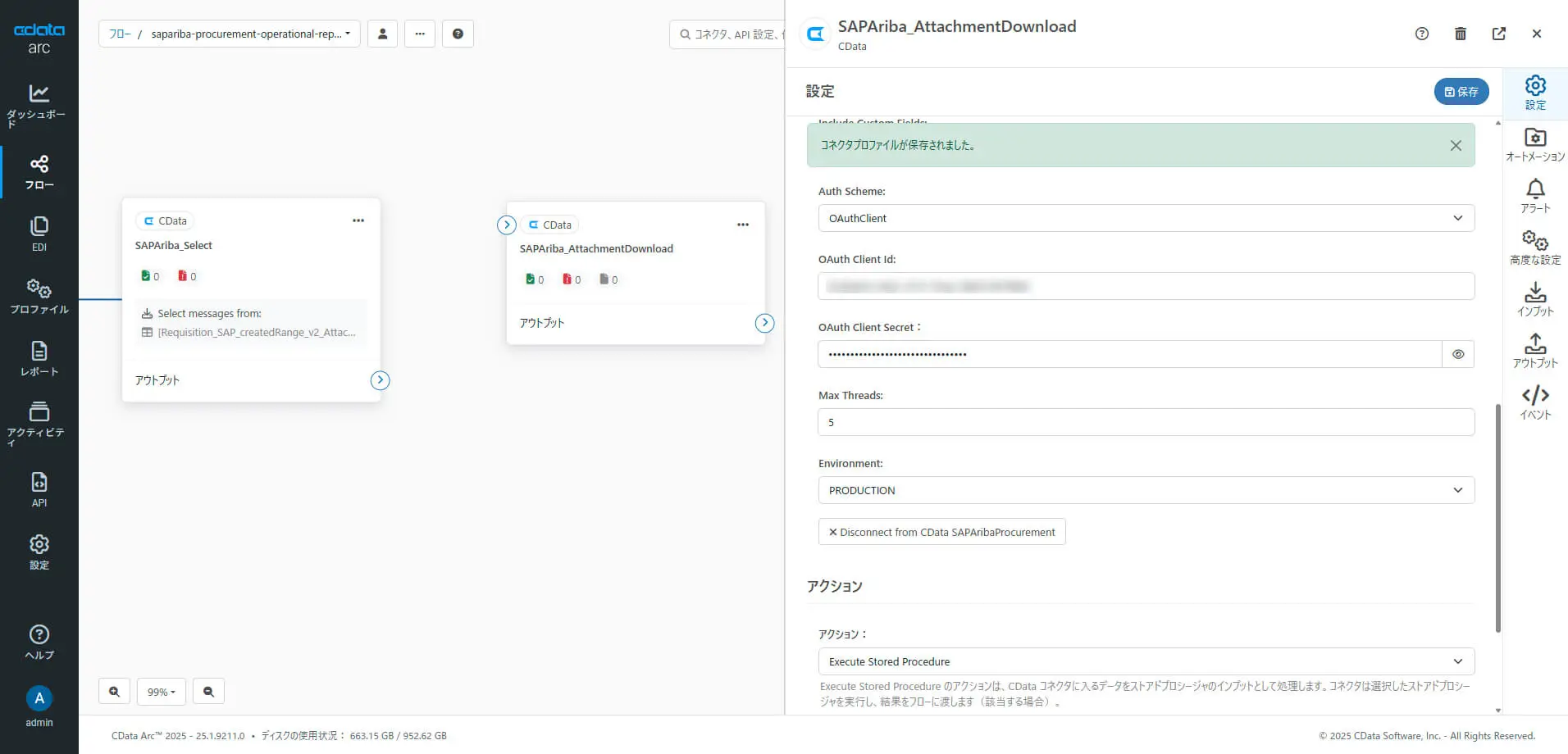Open the Activity log in sidebar
Screen dimensions: 1568x754
39,422
